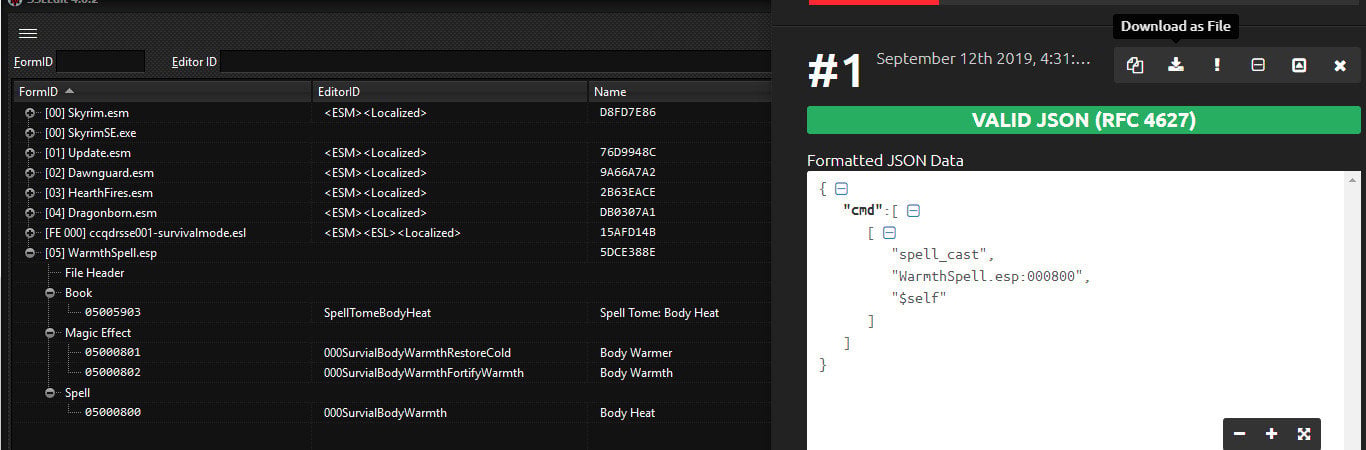Sort by the Name column header
The image size is (1366, 450).
coord(679,91)
